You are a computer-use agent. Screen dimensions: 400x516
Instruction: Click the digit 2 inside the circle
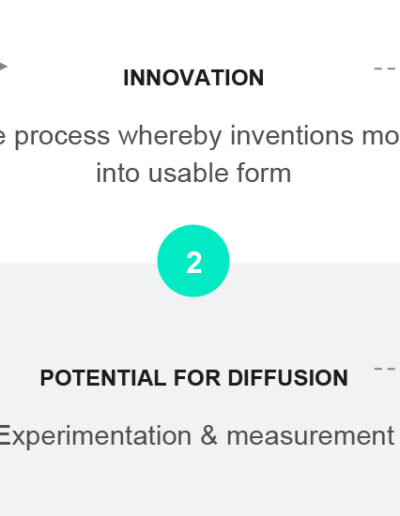[194, 263]
